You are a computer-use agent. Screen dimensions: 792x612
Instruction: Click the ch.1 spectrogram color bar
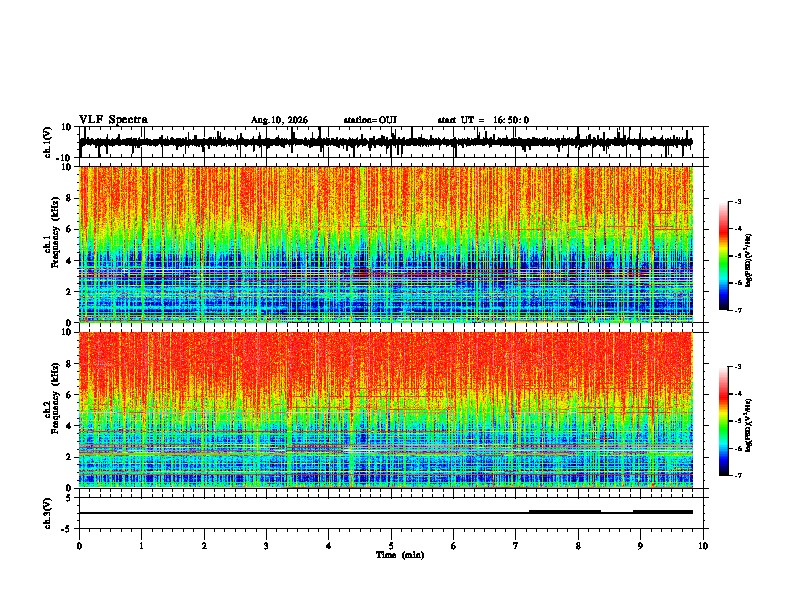pyautogui.click(x=724, y=256)
